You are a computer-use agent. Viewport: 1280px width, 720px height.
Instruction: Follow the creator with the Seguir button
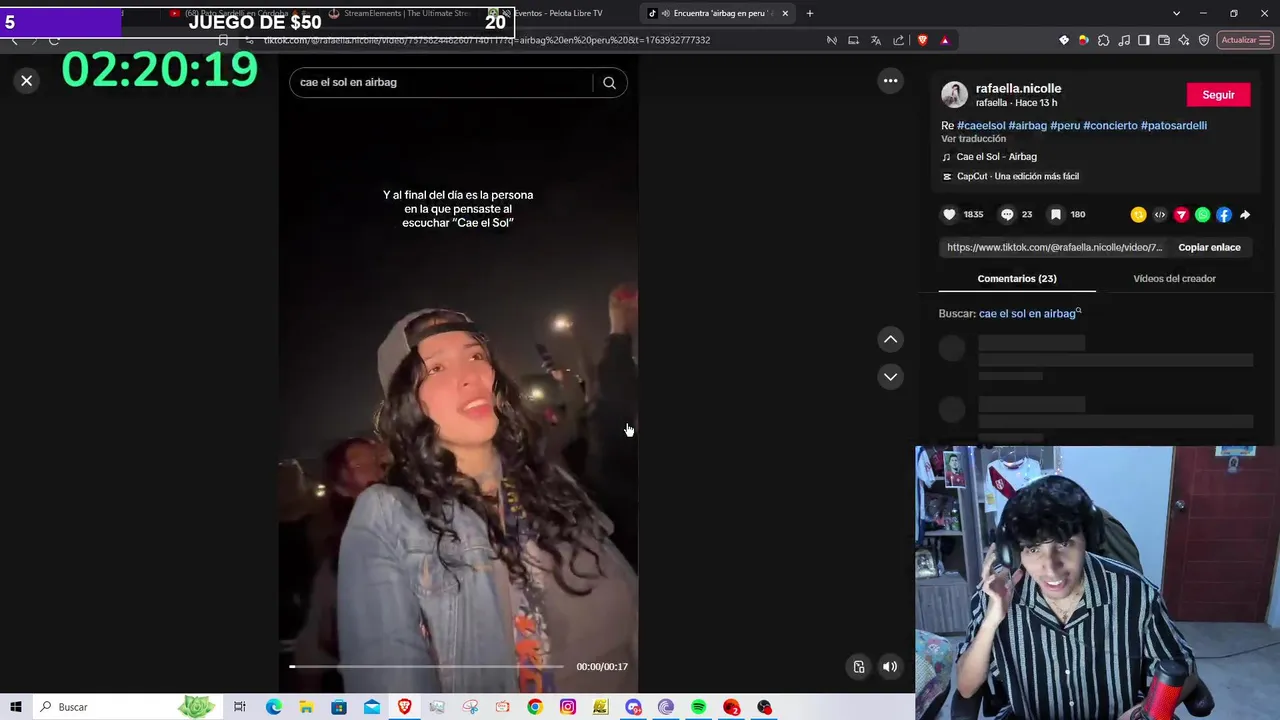(1218, 95)
